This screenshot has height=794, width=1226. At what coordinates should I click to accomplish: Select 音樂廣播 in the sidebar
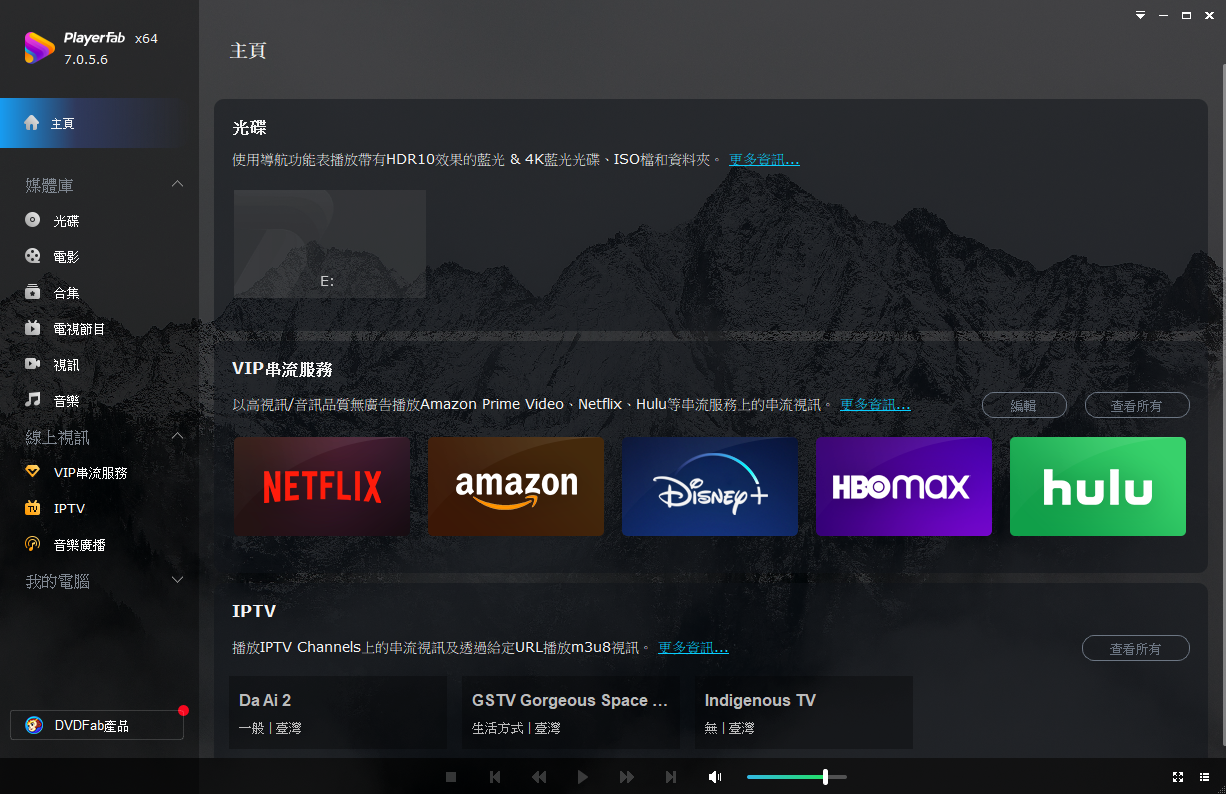click(x=79, y=544)
